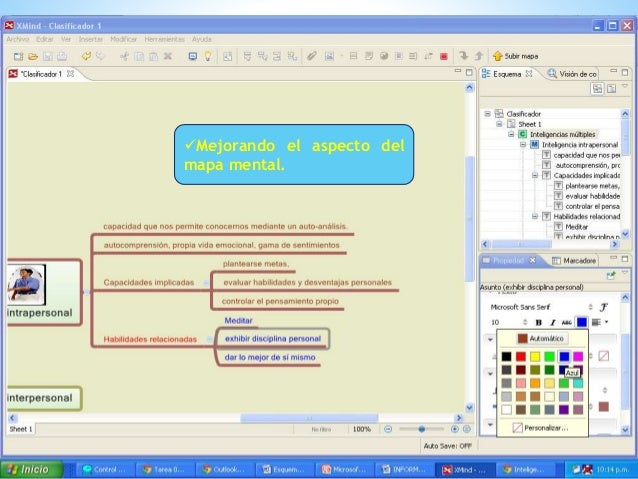Image resolution: width=638 pixels, height=479 pixels.
Task: Open the Modificar menu
Action: [x=123, y=39]
